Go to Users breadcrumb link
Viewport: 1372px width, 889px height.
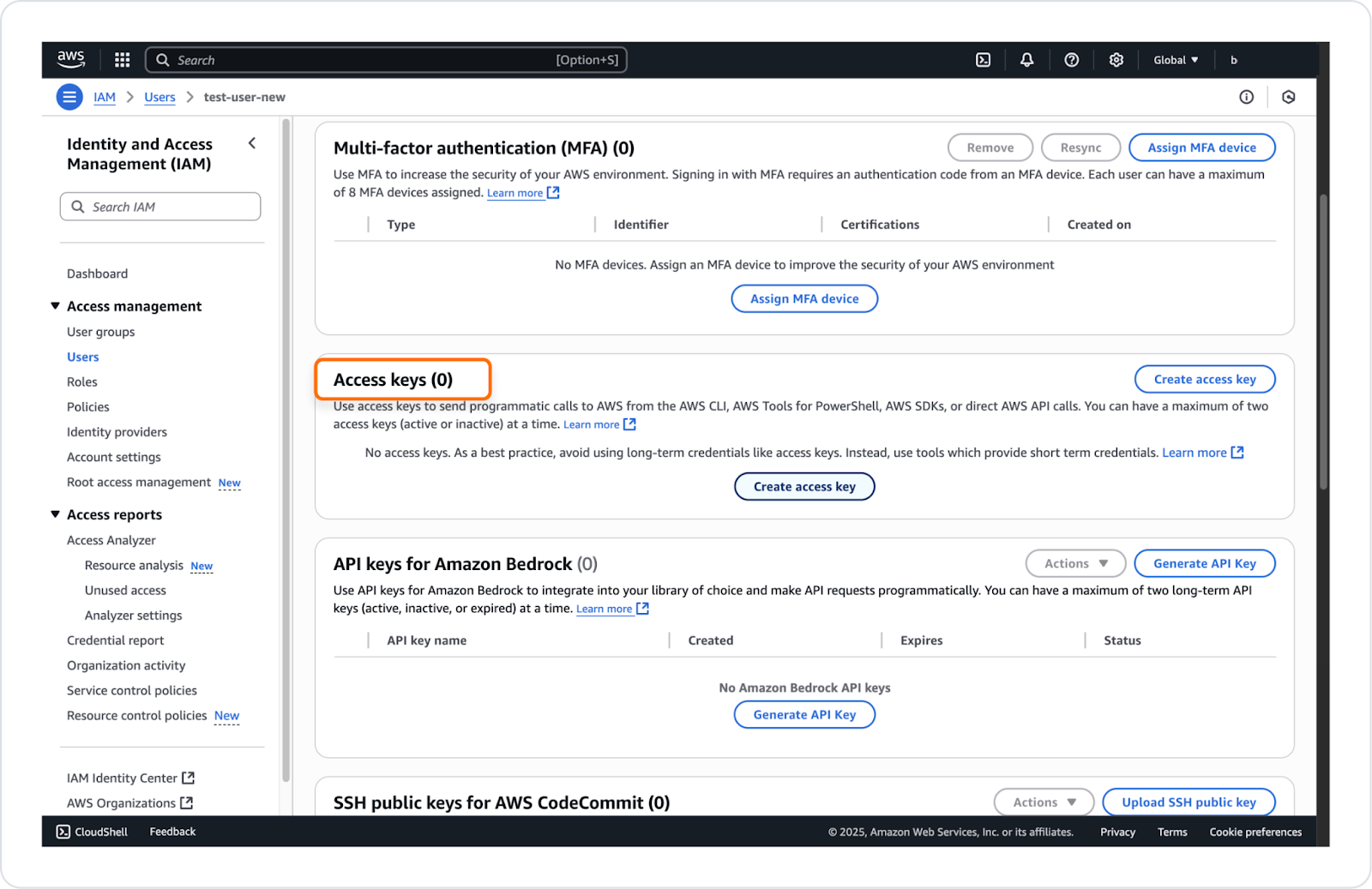pos(159,97)
